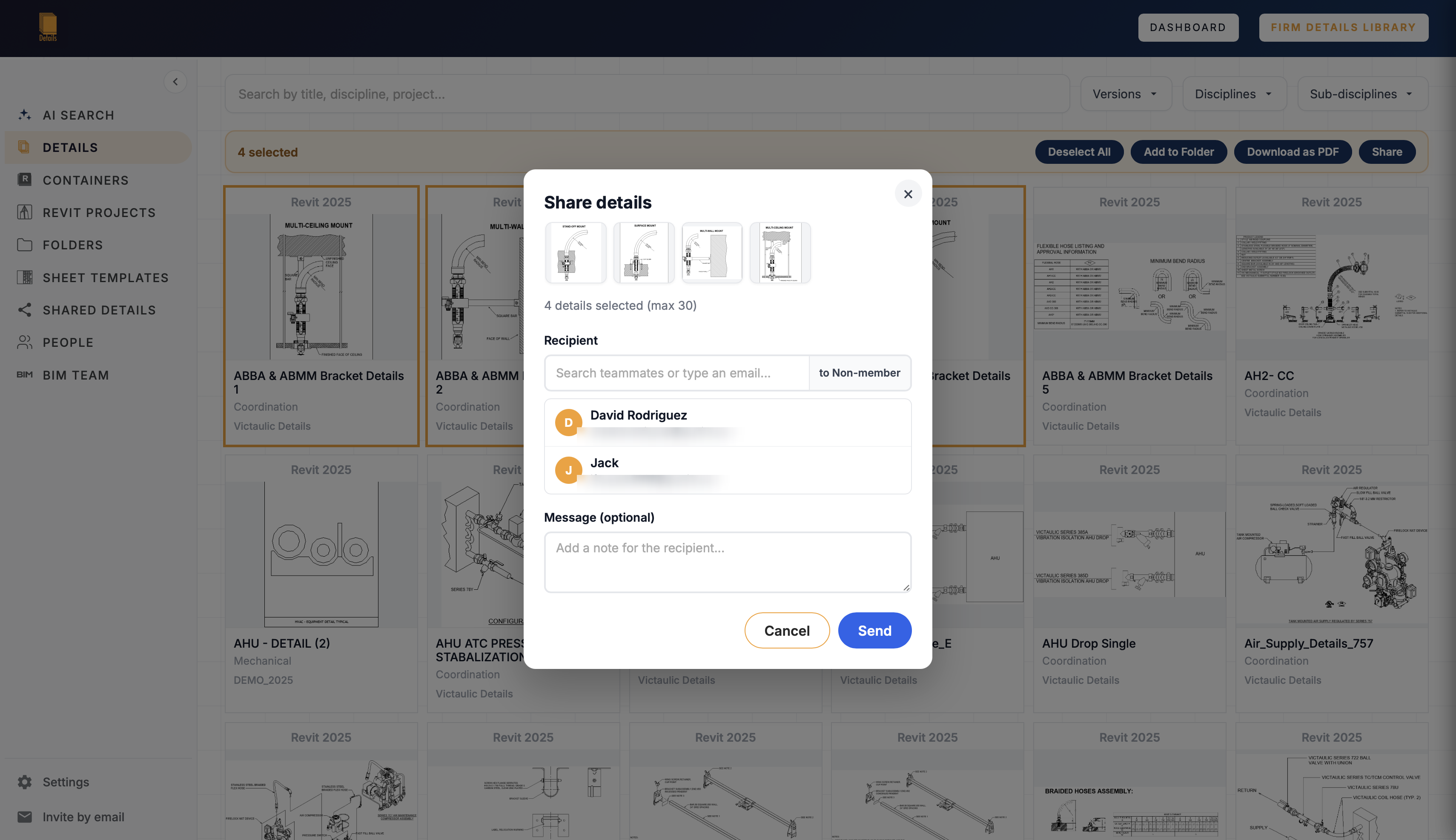
Task: Select David Rodriguez as recipient
Action: click(x=727, y=422)
